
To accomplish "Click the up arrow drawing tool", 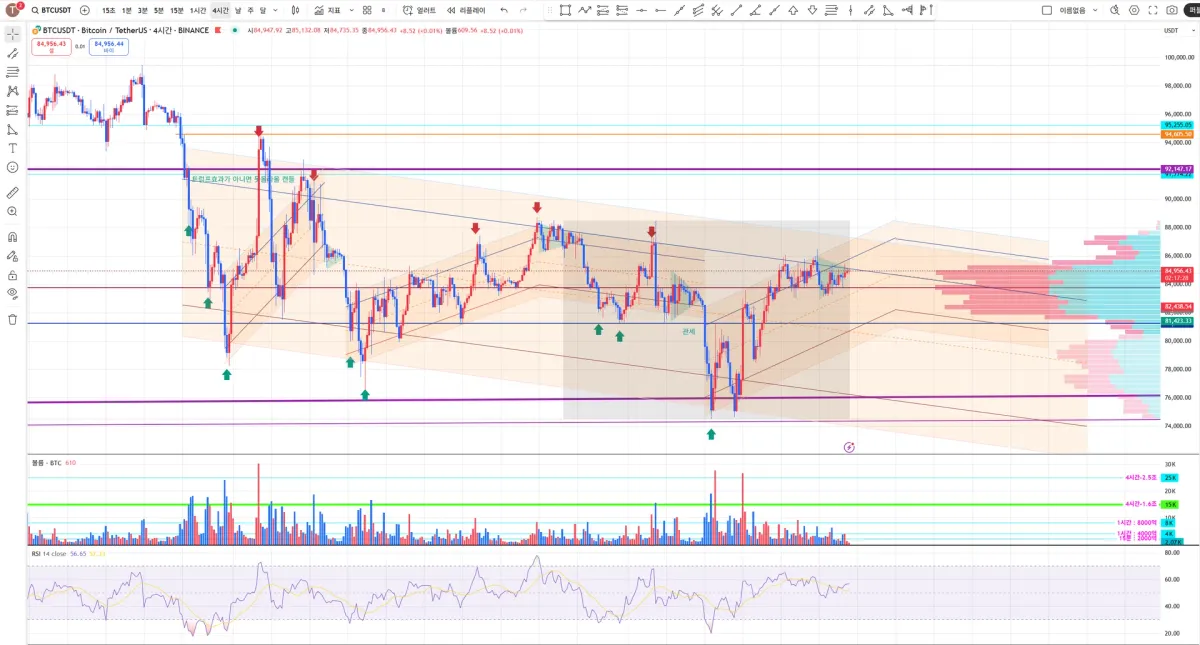I will [x=793, y=10].
